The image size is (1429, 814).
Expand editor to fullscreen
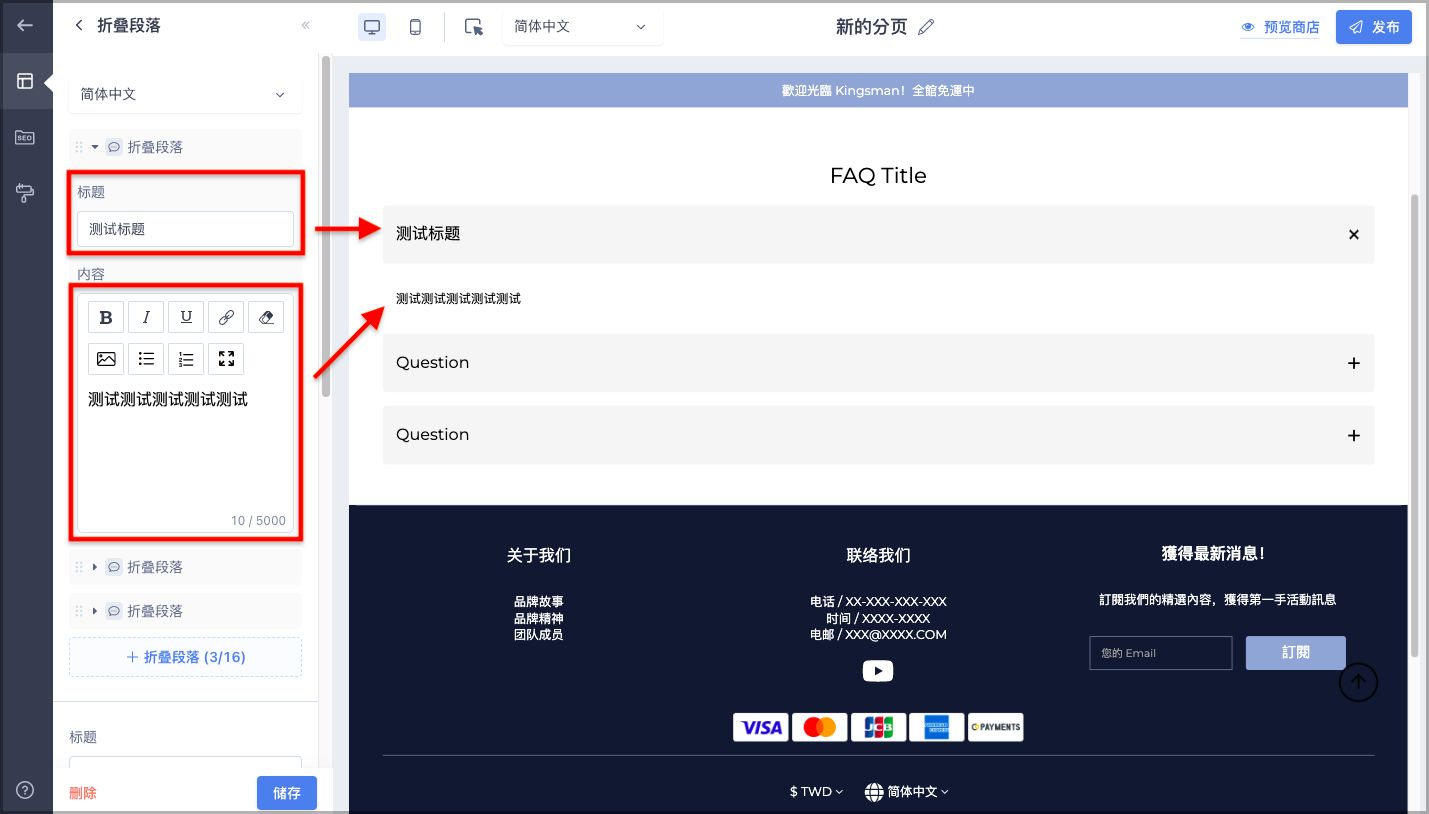click(226, 359)
